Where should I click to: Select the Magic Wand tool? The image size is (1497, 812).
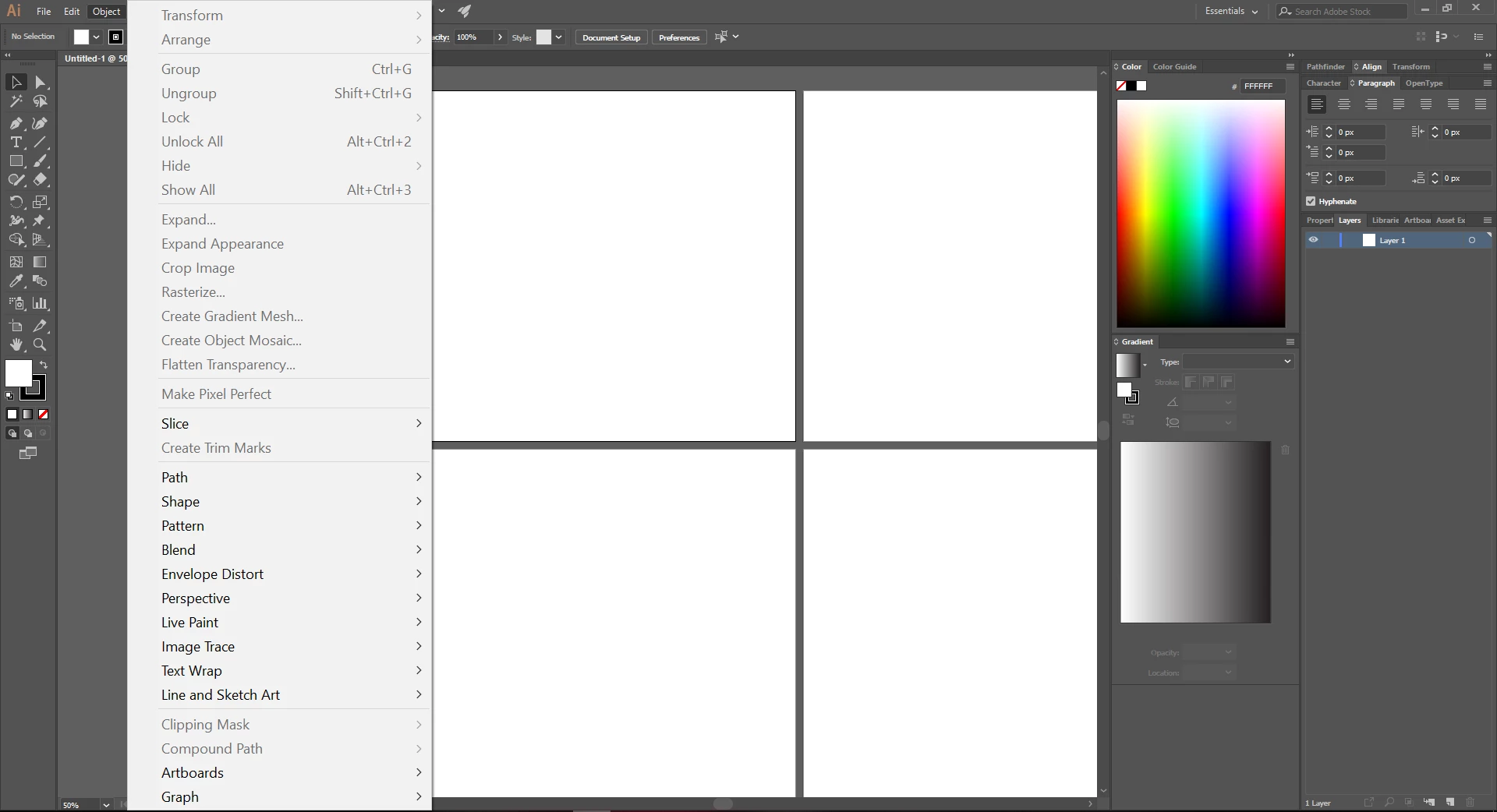[x=16, y=101]
